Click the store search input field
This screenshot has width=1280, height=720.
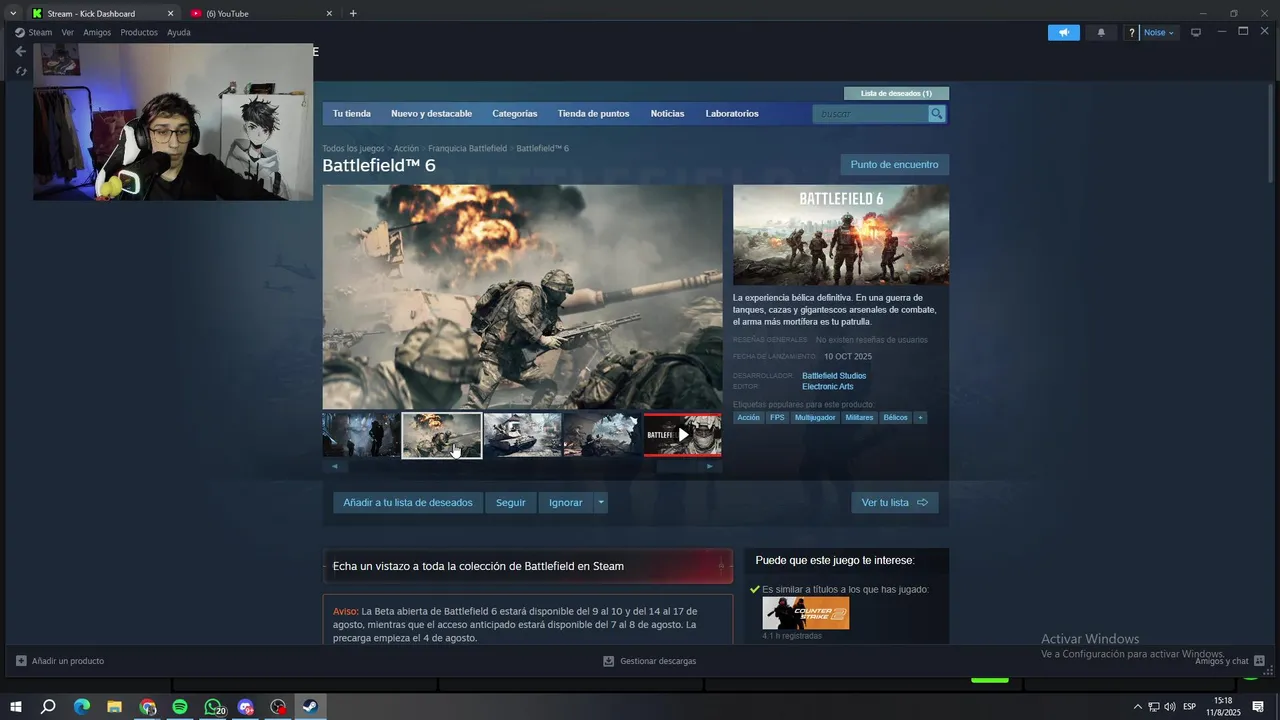coord(870,114)
